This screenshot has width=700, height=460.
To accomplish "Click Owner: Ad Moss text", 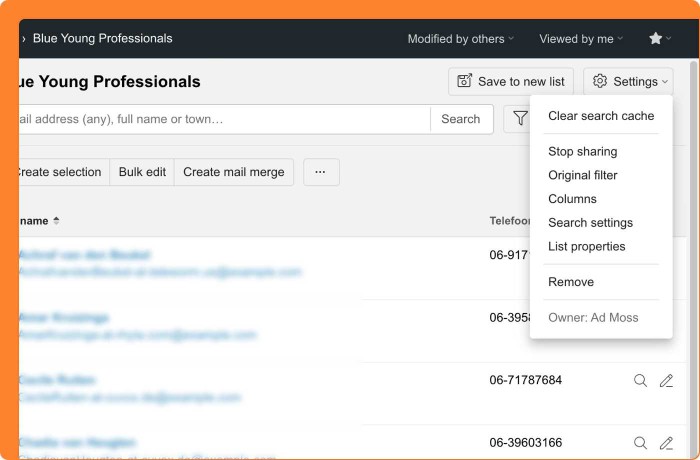I will (593, 318).
